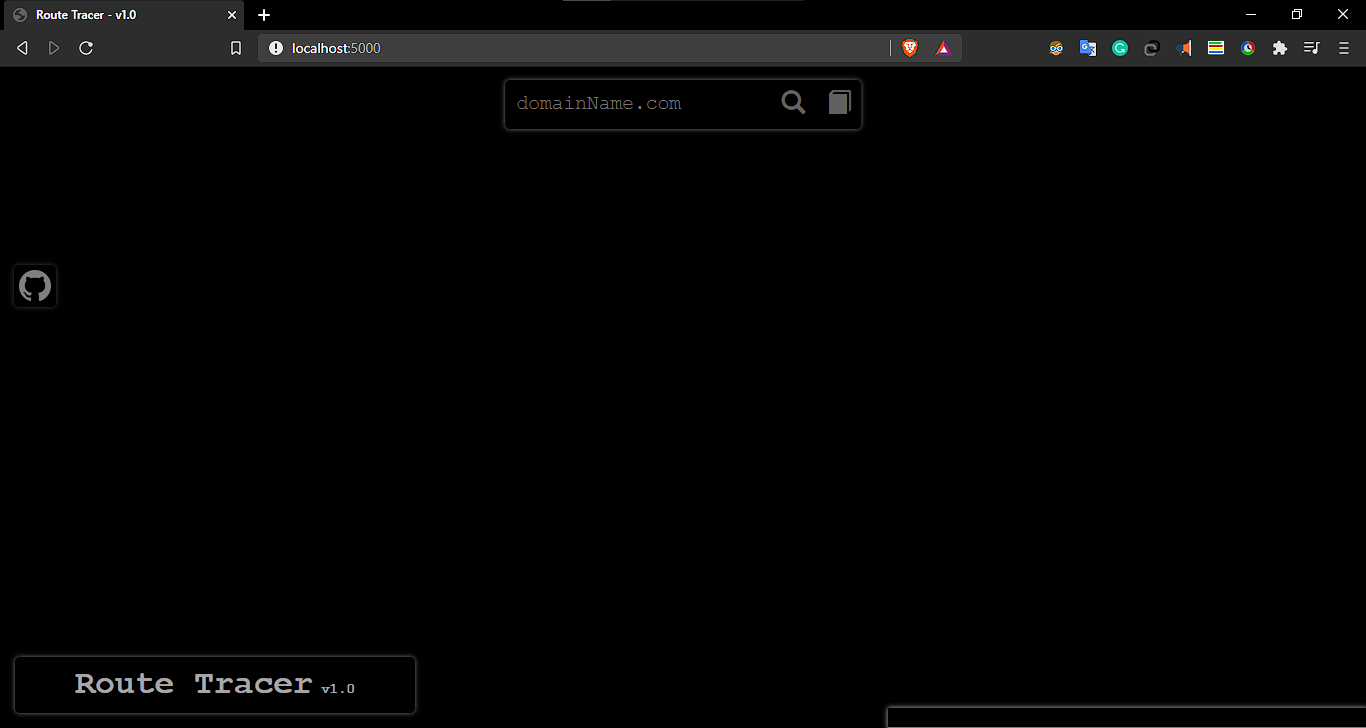Bookmark this page via bookmark icon
This screenshot has height=728, width=1366.
[236, 48]
